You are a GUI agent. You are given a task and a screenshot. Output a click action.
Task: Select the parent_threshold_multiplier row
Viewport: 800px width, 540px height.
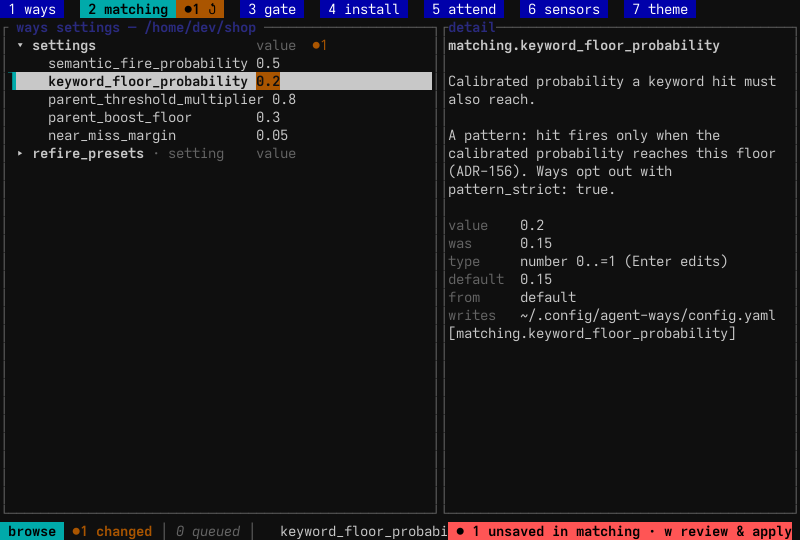222,99
